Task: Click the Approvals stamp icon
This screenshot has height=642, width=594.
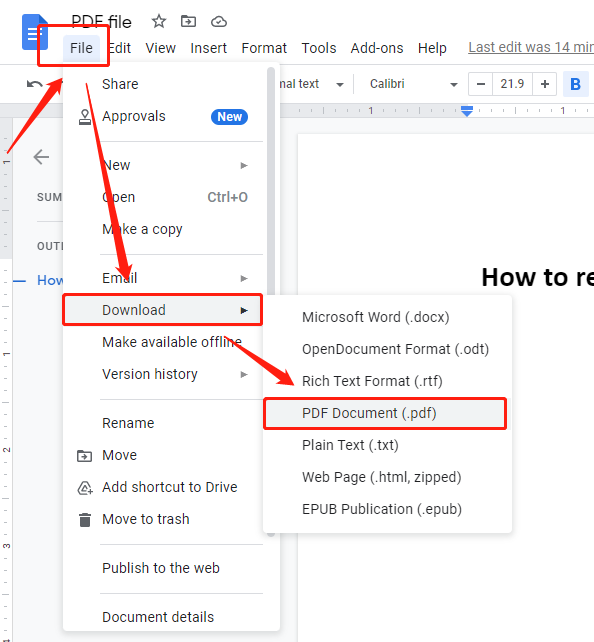Action: pyautogui.click(x=85, y=117)
